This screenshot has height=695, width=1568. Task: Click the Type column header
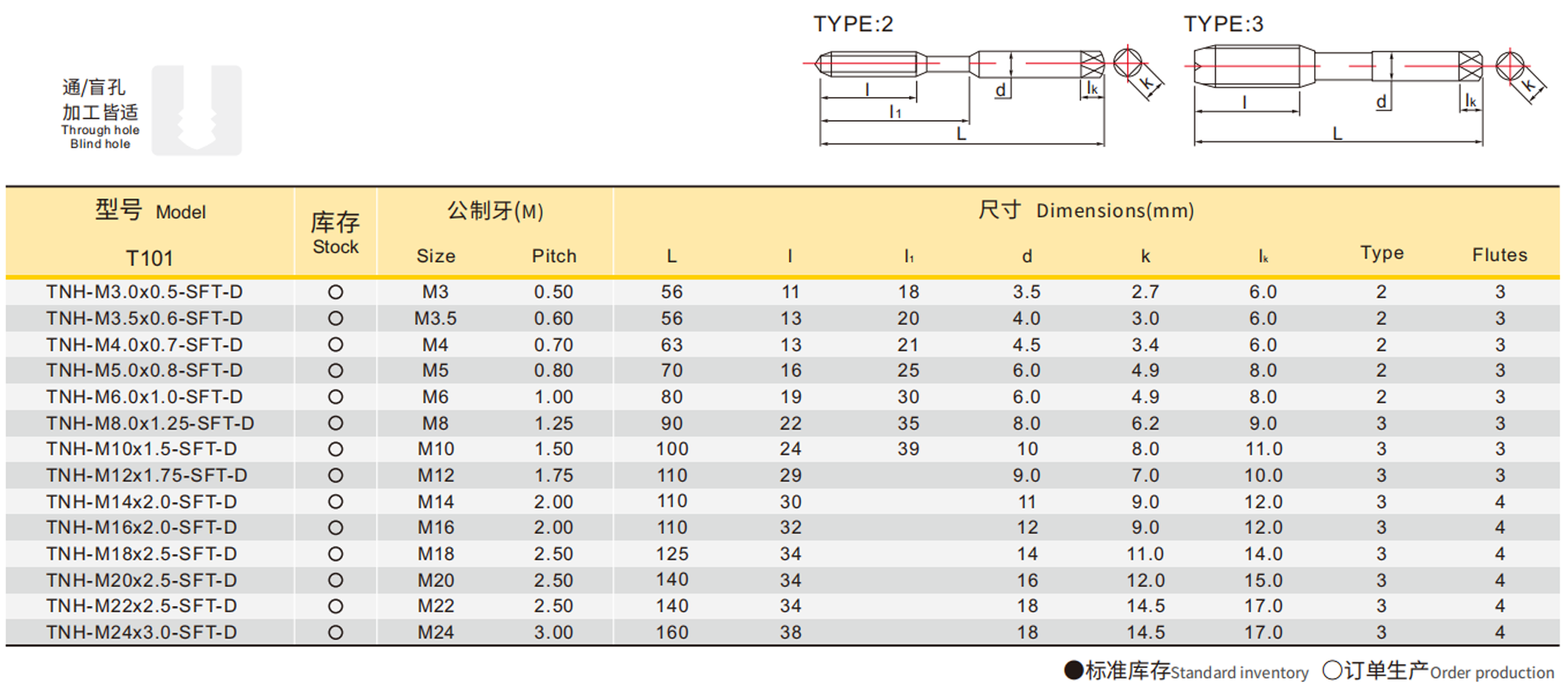click(1382, 253)
